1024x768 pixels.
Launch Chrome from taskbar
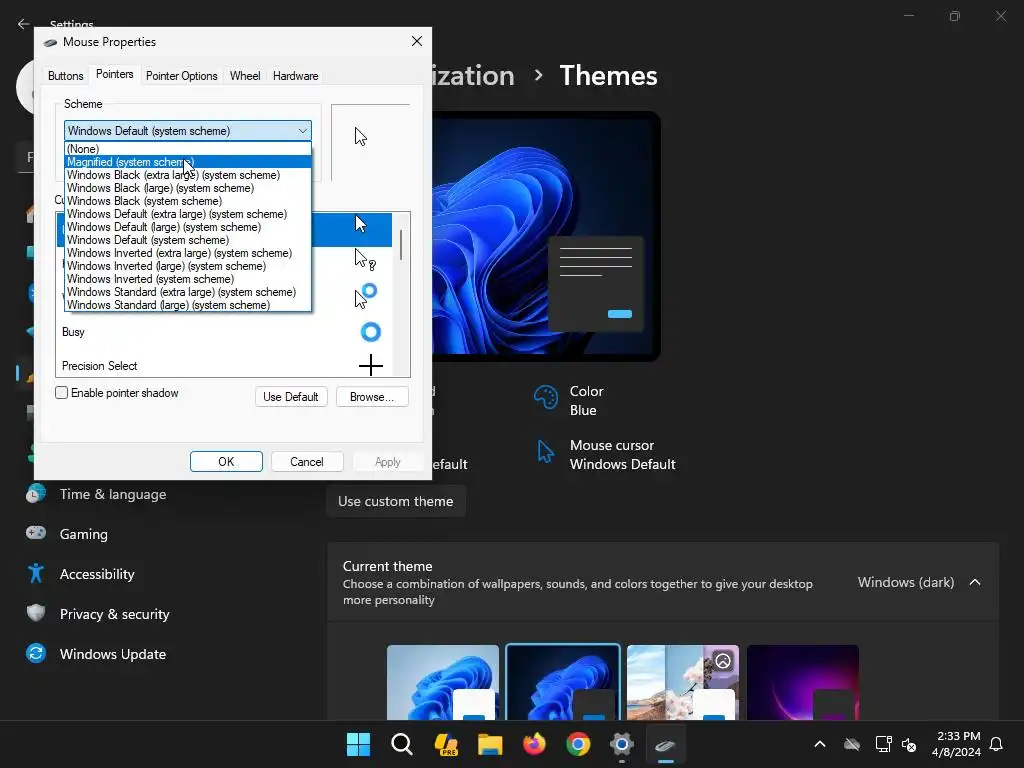pyautogui.click(x=578, y=744)
